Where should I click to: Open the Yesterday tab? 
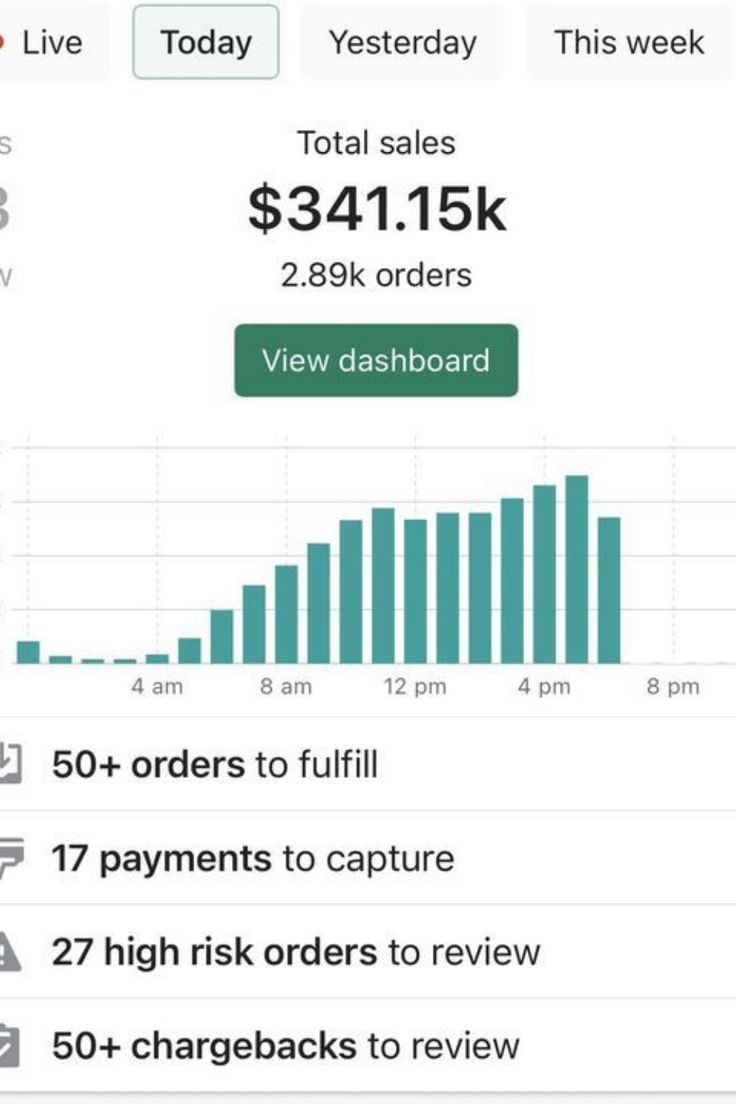(403, 42)
